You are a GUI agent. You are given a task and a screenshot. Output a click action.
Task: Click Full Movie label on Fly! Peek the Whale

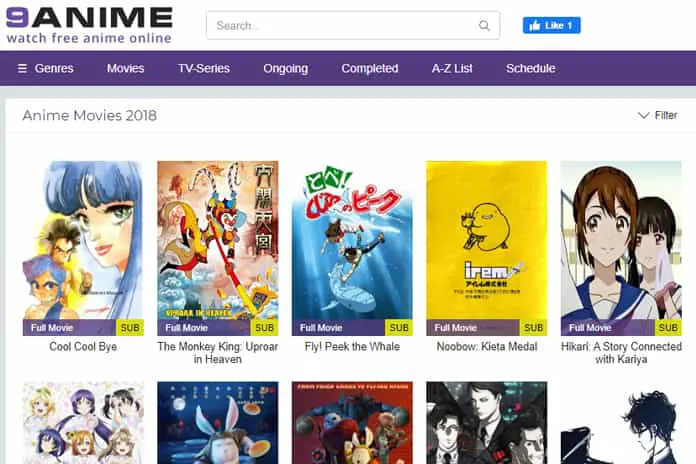click(321, 328)
